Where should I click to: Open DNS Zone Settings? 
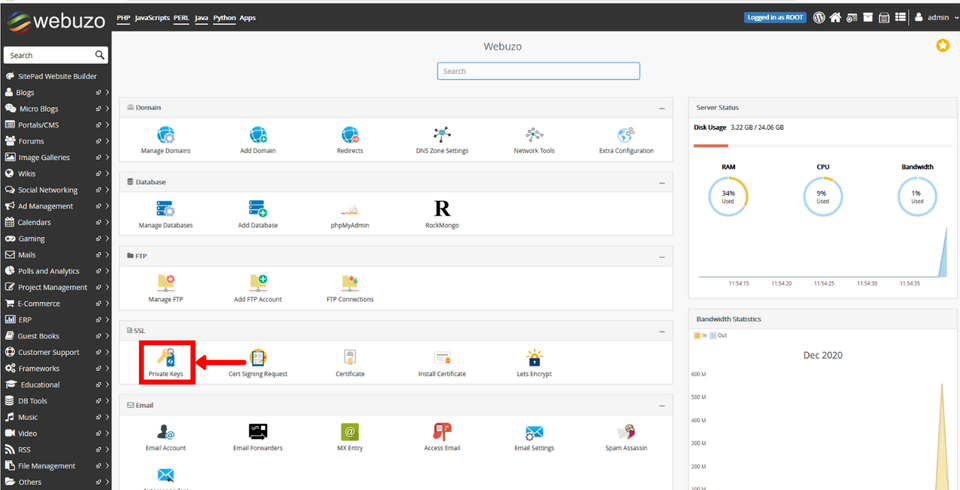click(442, 138)
